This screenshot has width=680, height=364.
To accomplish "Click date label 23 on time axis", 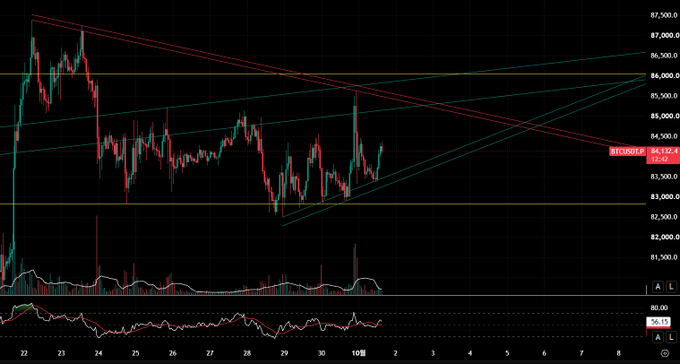I will (61, 352).
